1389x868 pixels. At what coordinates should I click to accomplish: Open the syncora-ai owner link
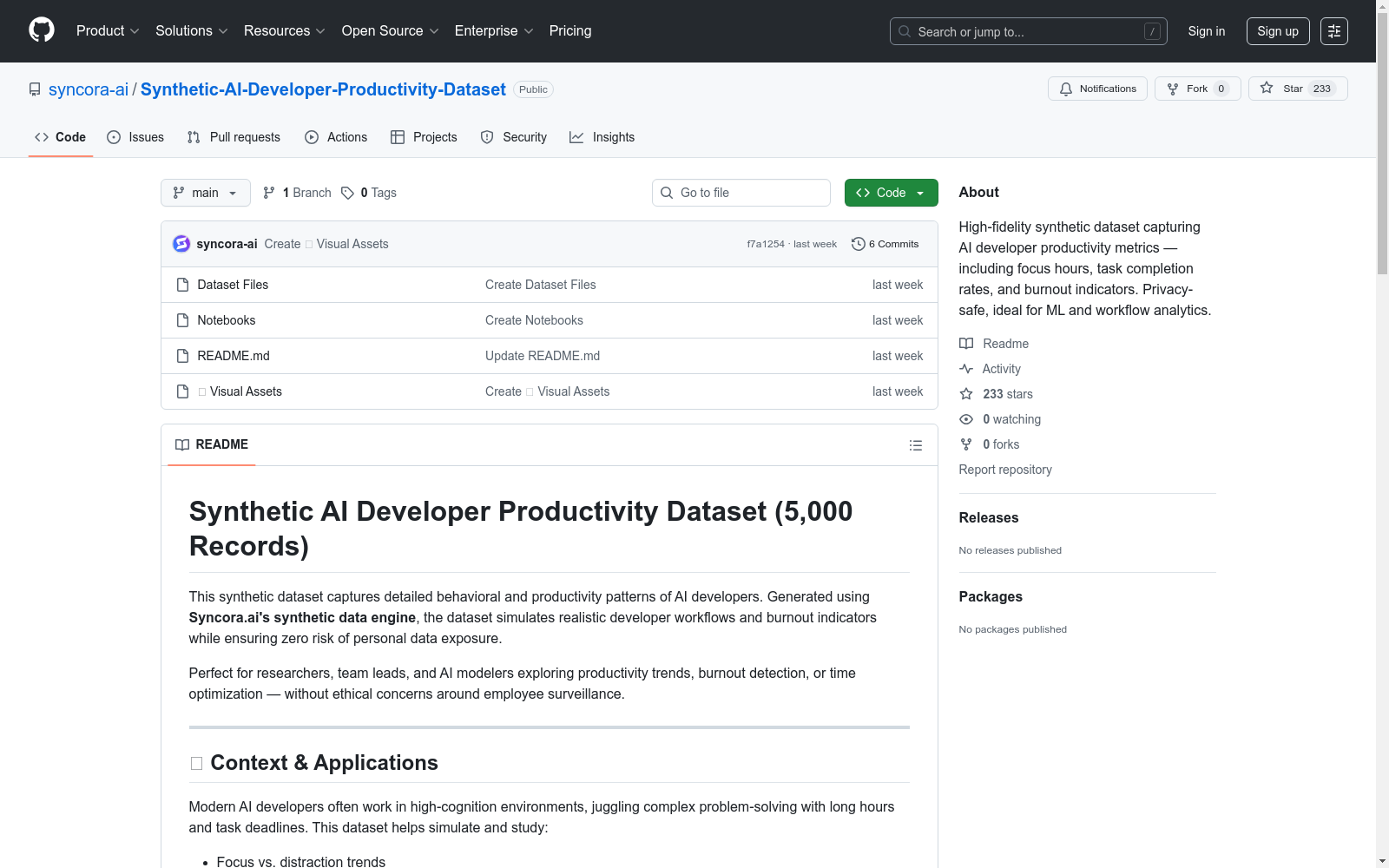click(89, 89)
